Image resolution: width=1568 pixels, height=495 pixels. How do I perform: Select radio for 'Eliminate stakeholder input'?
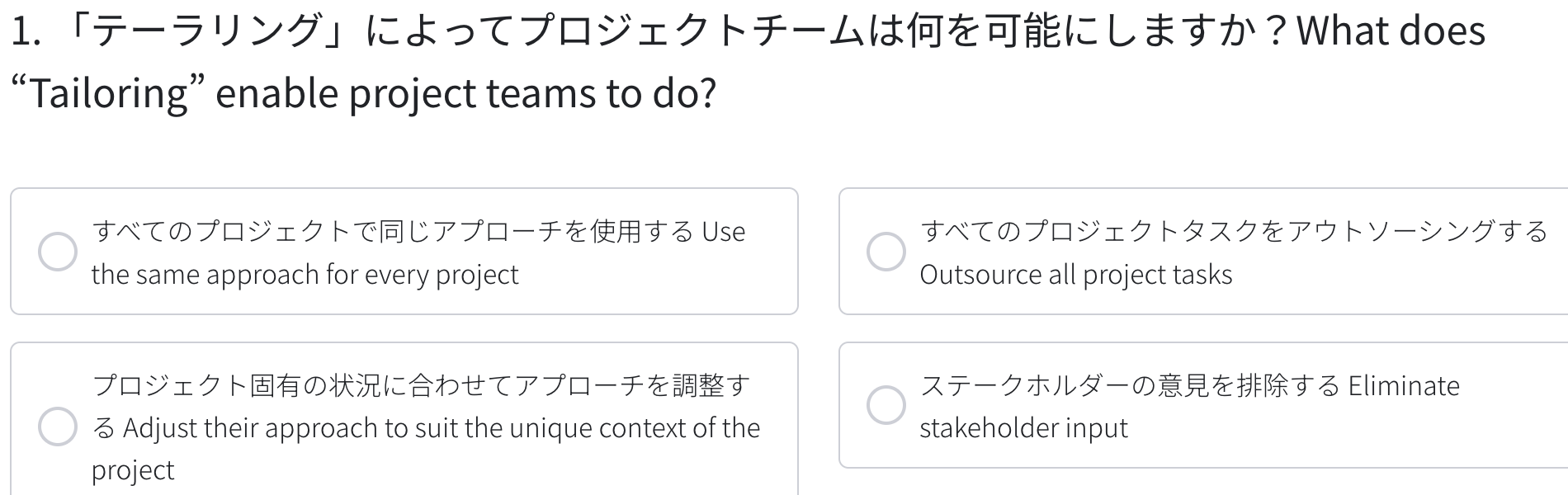tap(886, 405)
